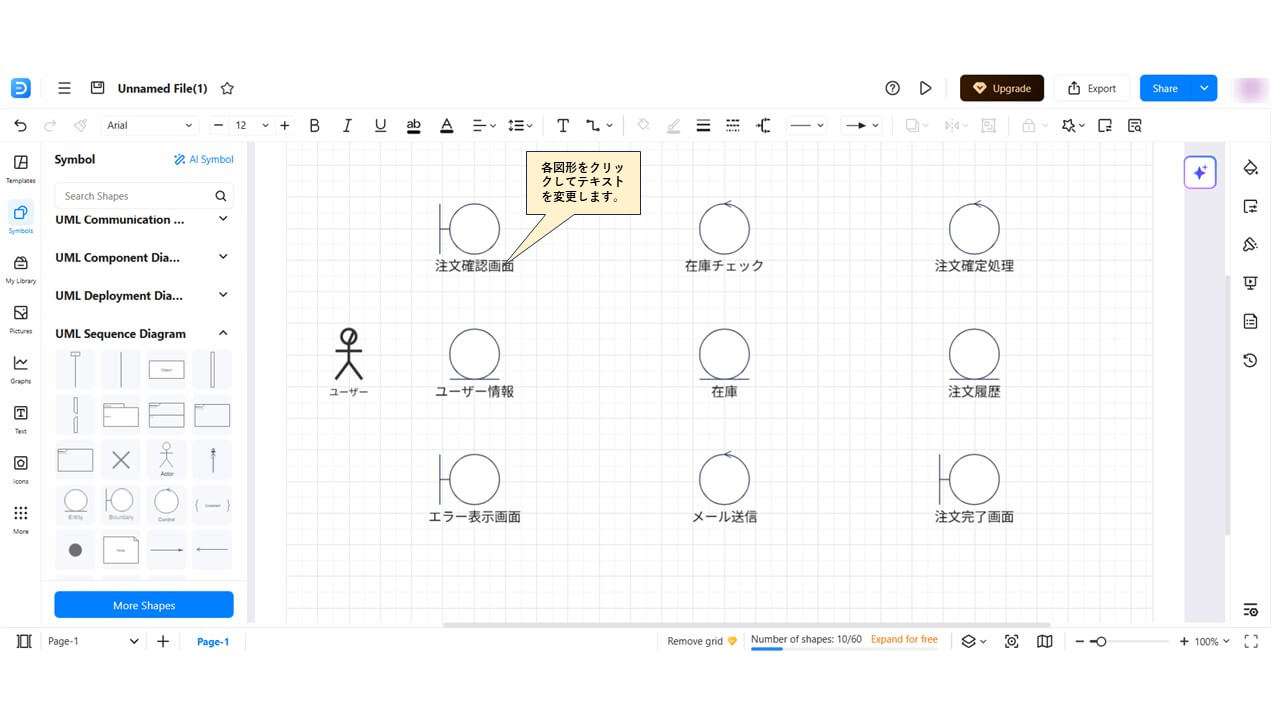Click the Undo arrow icon
1280x720 pixels.
[20, 126]
